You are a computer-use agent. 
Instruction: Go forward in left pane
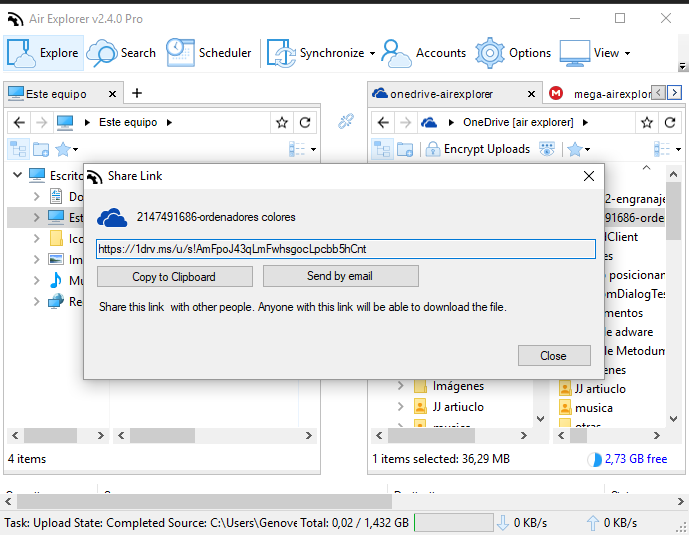click(41, 122)
